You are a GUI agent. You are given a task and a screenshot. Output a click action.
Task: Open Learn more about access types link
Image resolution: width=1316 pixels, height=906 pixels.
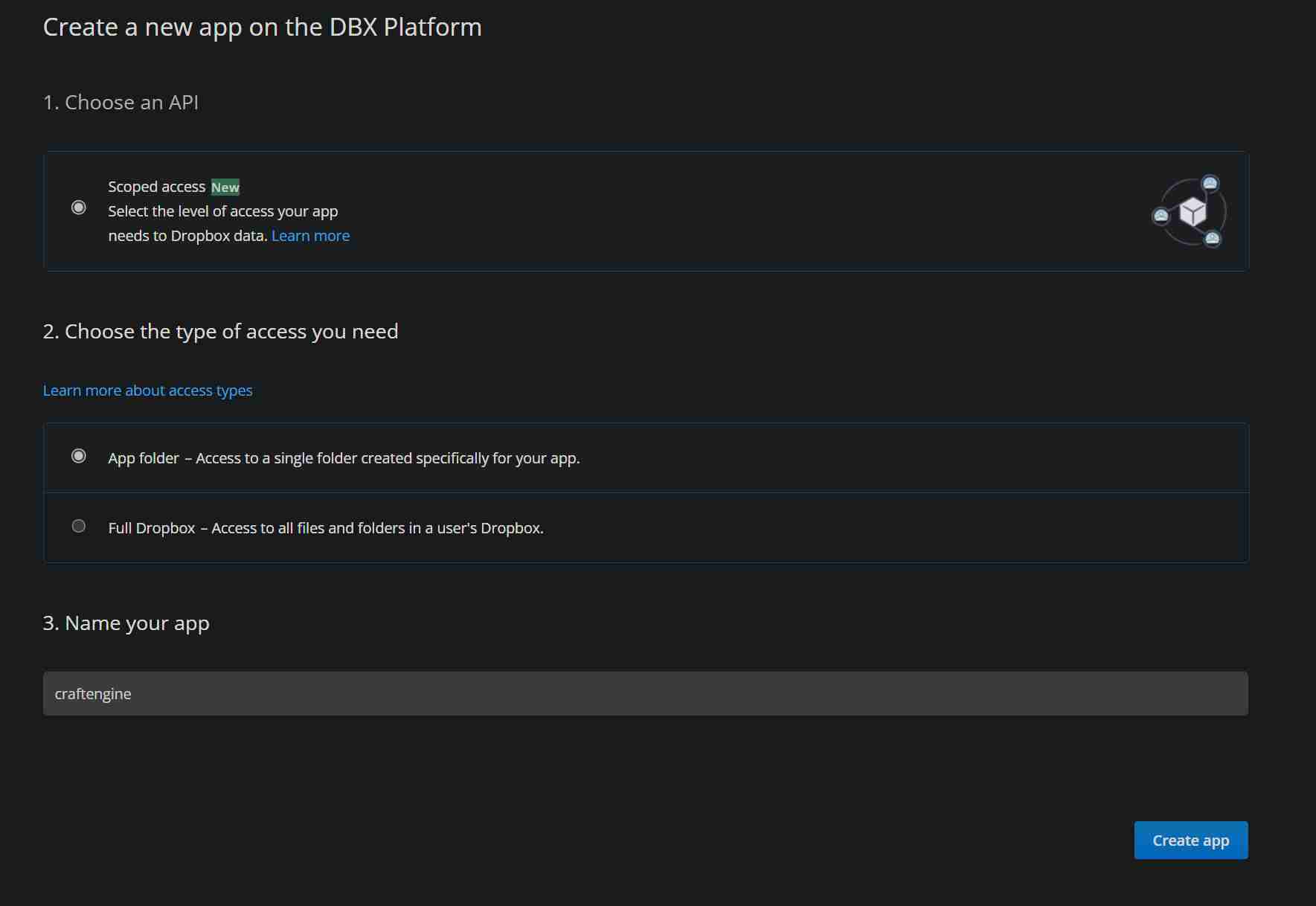click(147, 391)
